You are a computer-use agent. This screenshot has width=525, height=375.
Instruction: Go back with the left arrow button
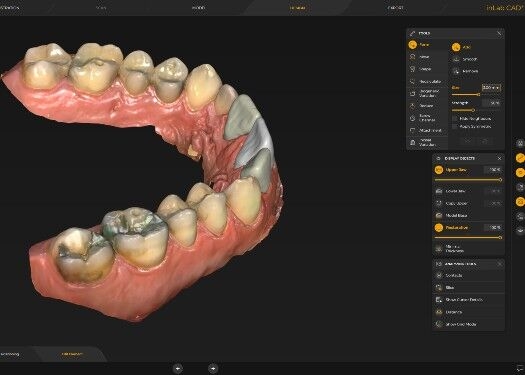[178, 368]
